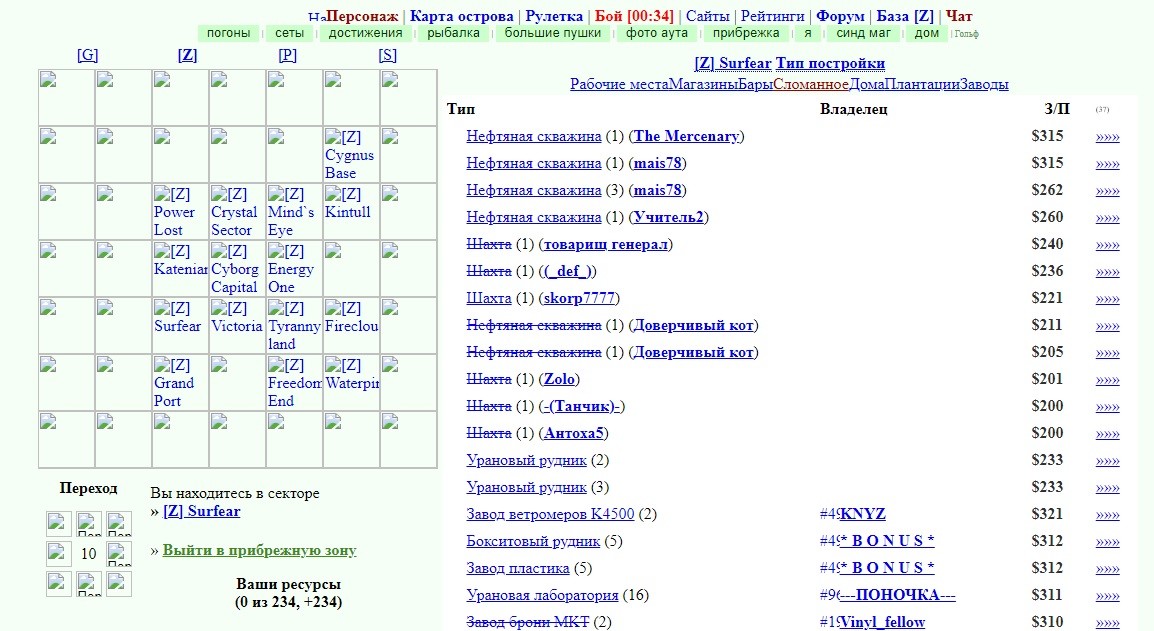Open Mind's Eye sector cell
1154x631 pixels.
click(x=294, y=212)
